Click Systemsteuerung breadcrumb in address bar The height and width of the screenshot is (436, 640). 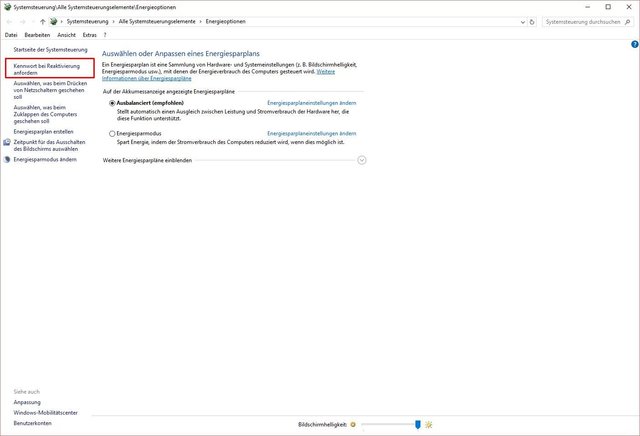point(87,22)
